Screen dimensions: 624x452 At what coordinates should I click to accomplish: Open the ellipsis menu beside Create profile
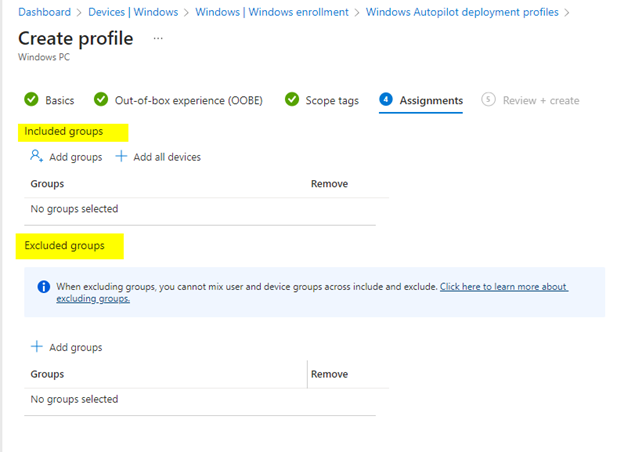pyautogui.click(x=157, y=38)
